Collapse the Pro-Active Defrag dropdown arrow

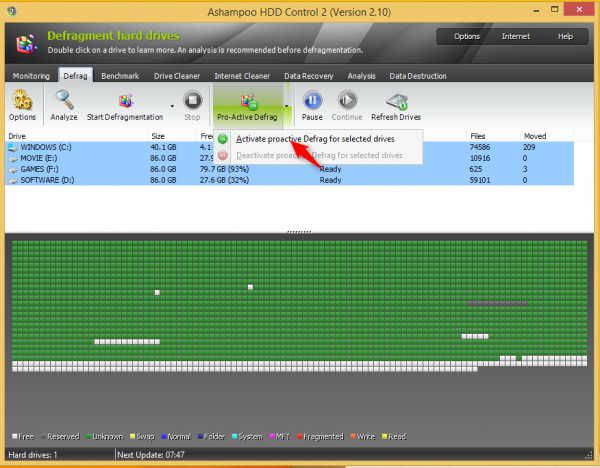coord(287,106)
